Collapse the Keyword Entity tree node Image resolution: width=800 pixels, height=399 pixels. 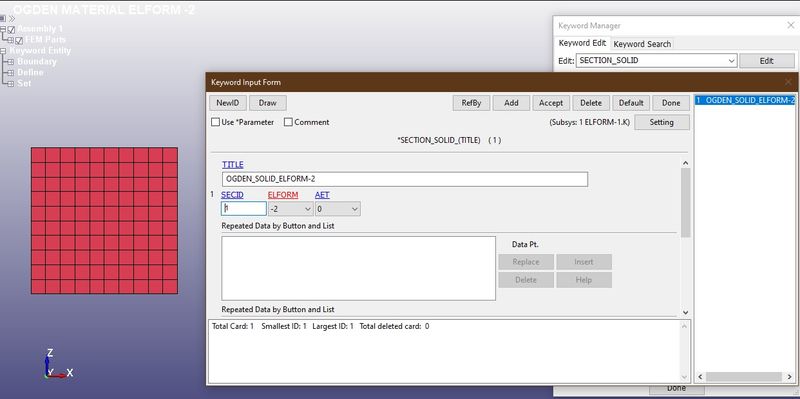coord(3,51)
